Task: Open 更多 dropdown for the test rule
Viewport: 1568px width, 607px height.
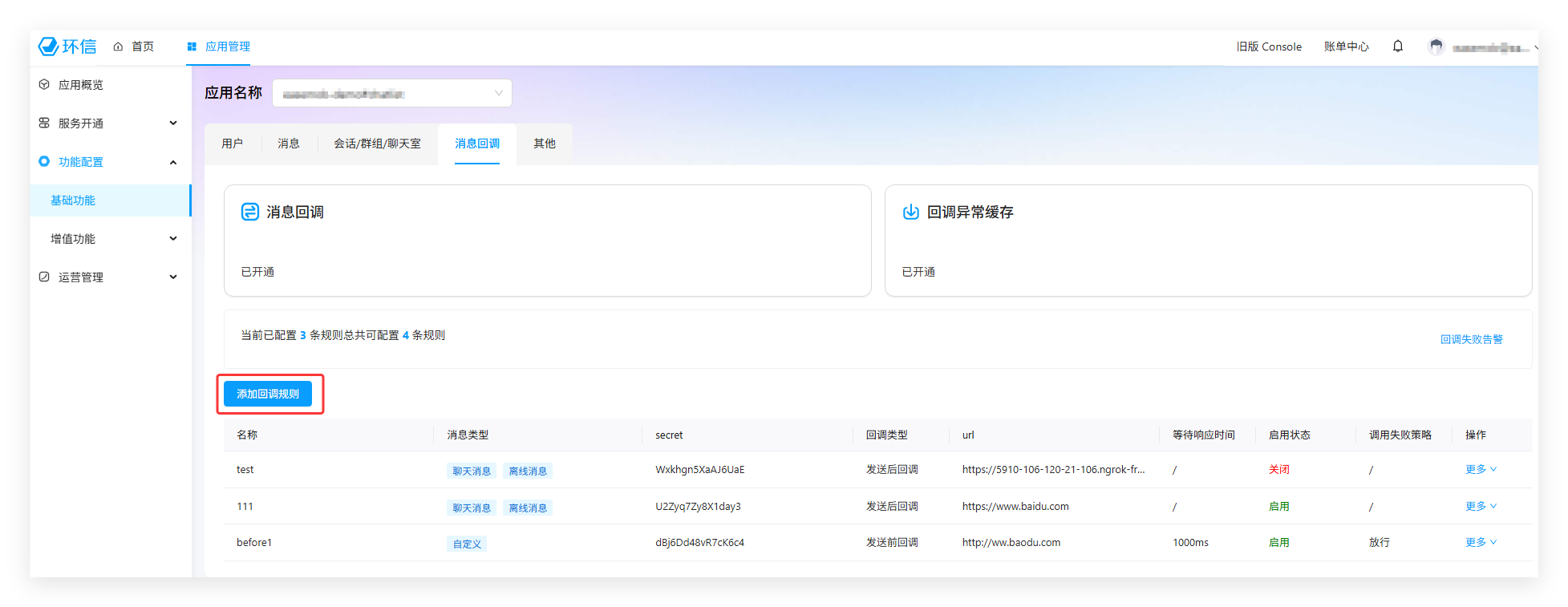Action: 1481,469
